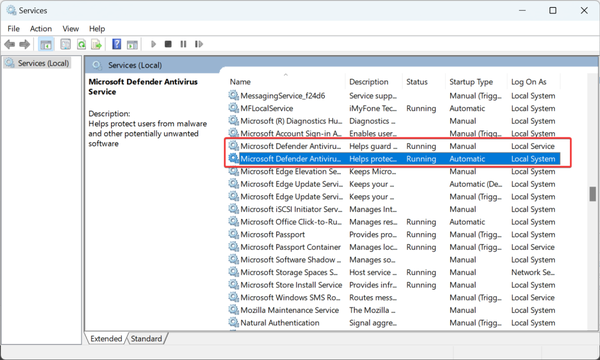Open the View menu
Viewport: 600px width, 360px height.
pos(70,29)
